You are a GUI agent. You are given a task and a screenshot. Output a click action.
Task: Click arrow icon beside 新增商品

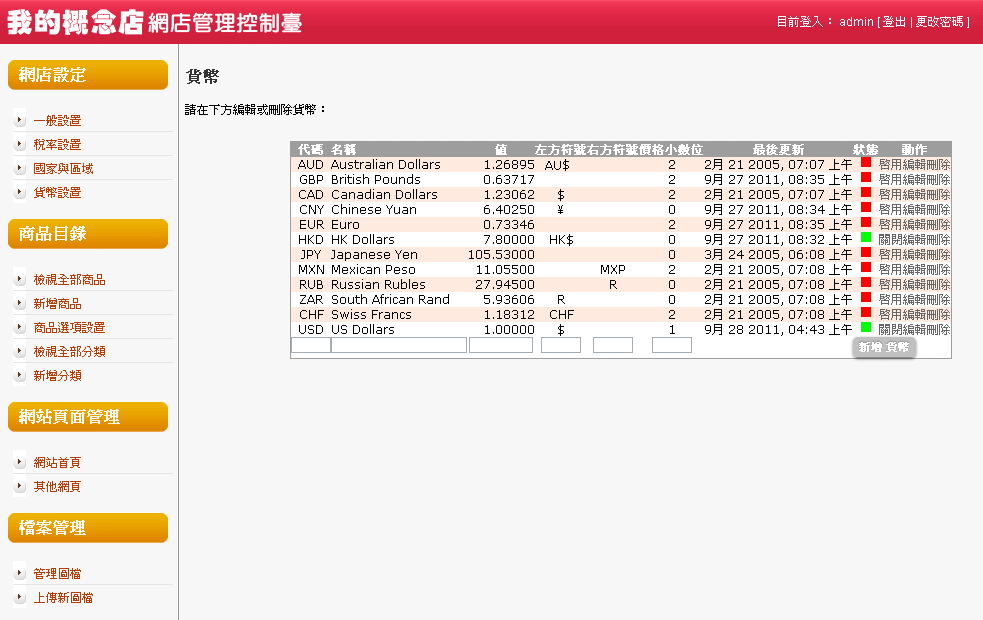[x=20, y=303]
